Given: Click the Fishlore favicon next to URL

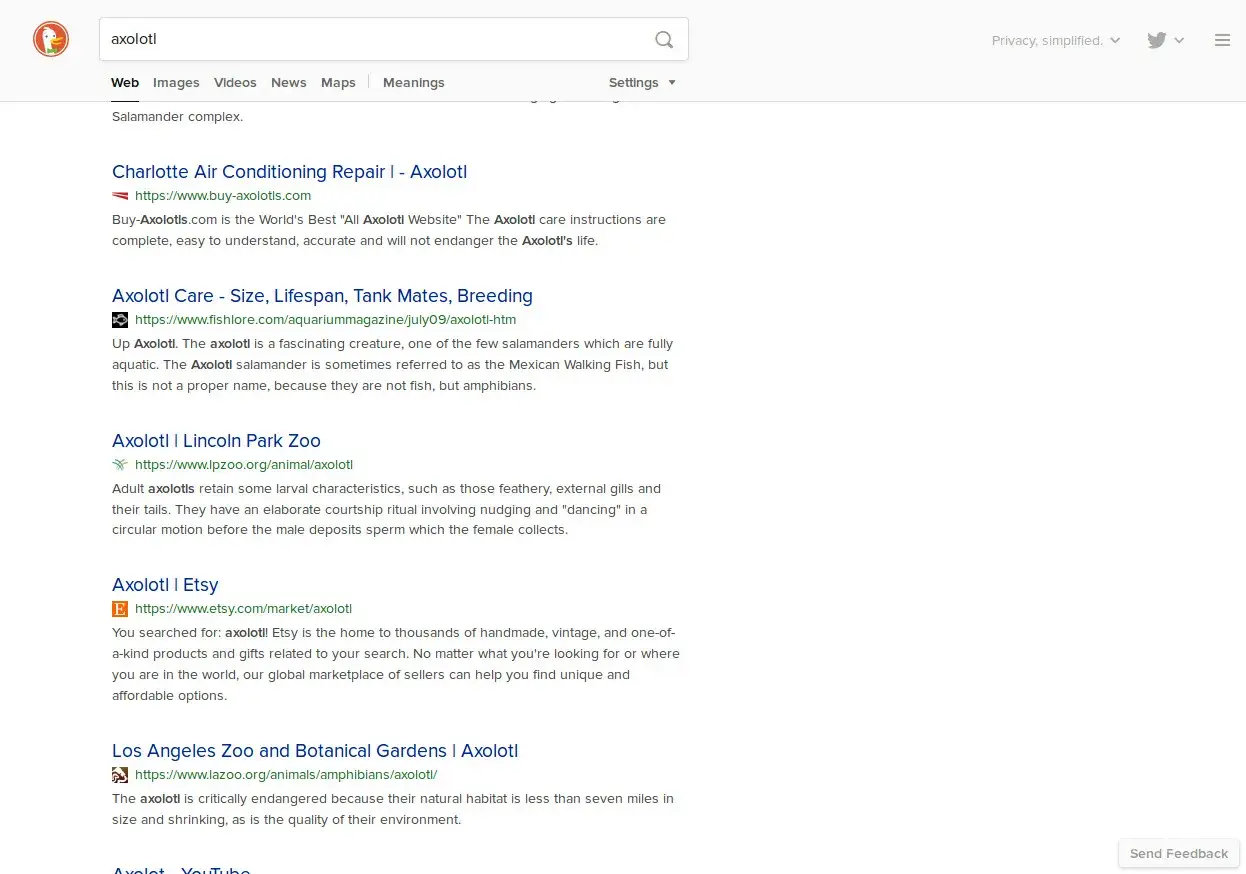Looking at the screenshot, I should click(120, 320).
